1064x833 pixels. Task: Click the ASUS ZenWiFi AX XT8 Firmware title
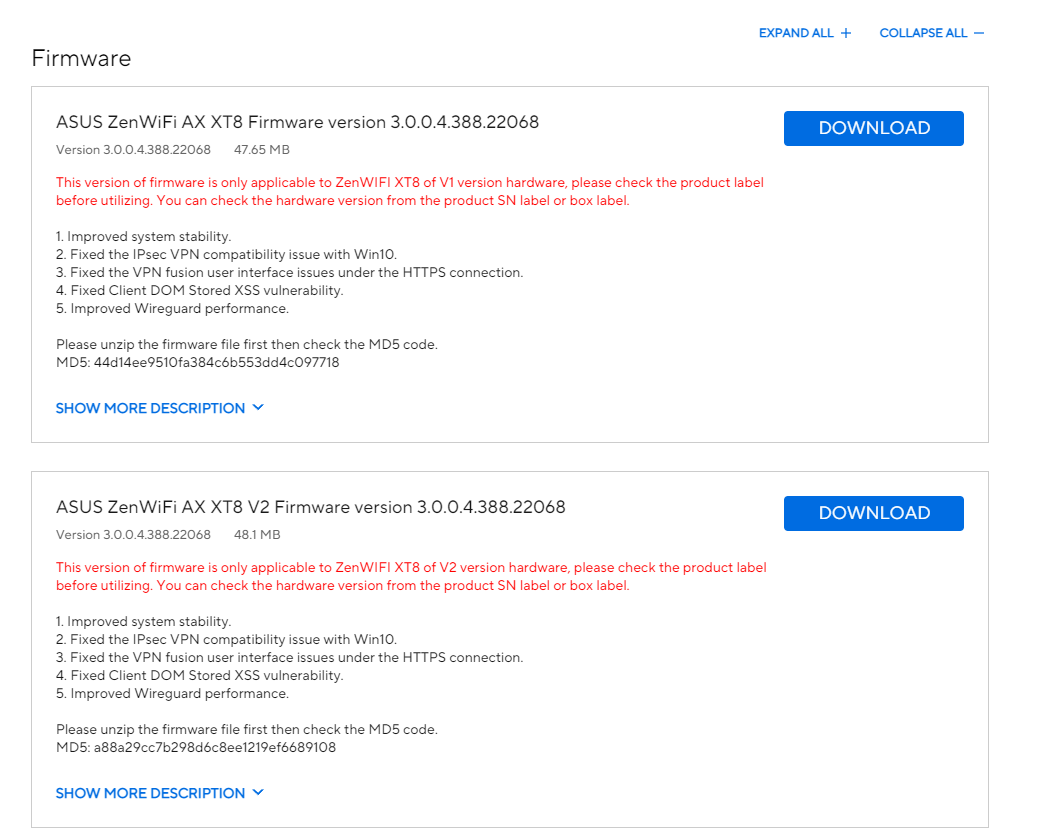pyautogui.click(x=297, y=122)
